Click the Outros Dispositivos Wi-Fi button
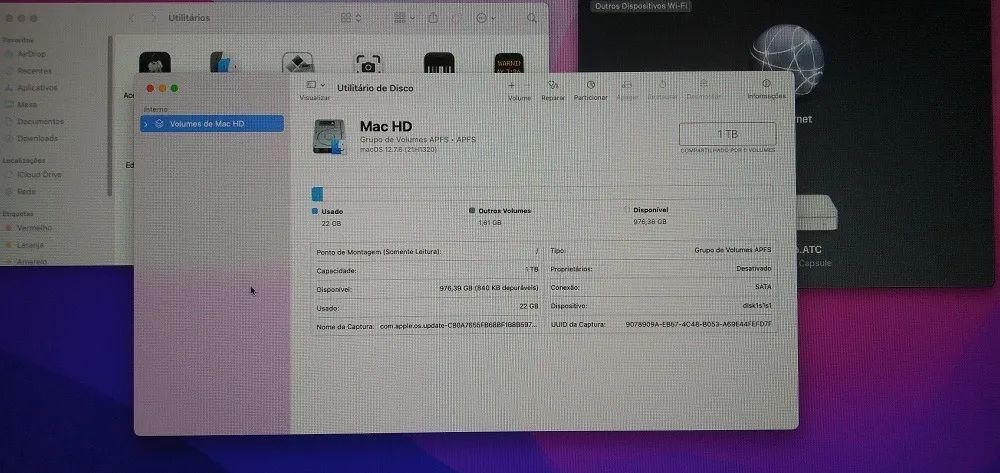This screenshot has width=1000, height=473. pos(642,6)
